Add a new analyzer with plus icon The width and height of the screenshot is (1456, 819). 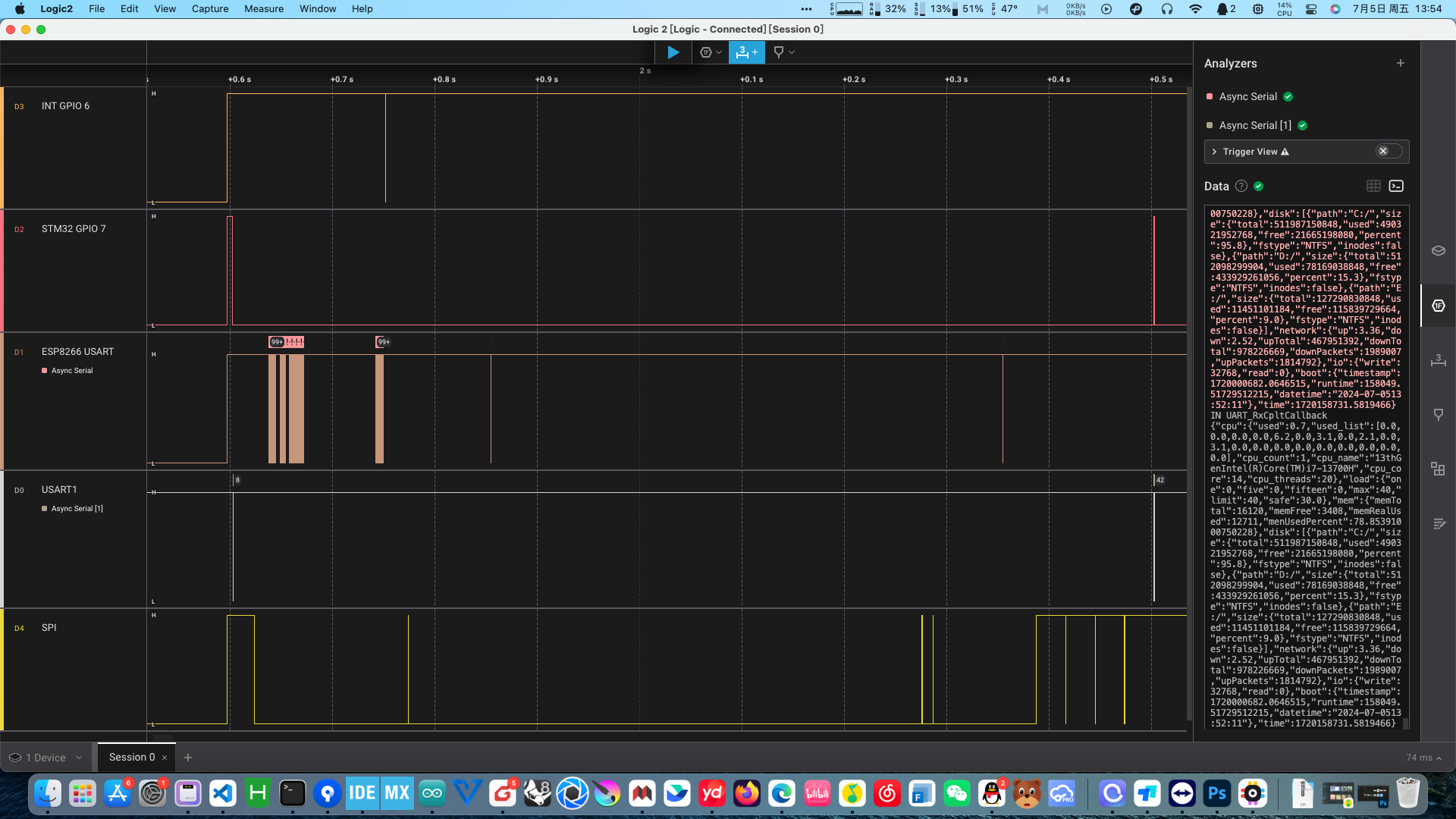(x=1400, y=63)
